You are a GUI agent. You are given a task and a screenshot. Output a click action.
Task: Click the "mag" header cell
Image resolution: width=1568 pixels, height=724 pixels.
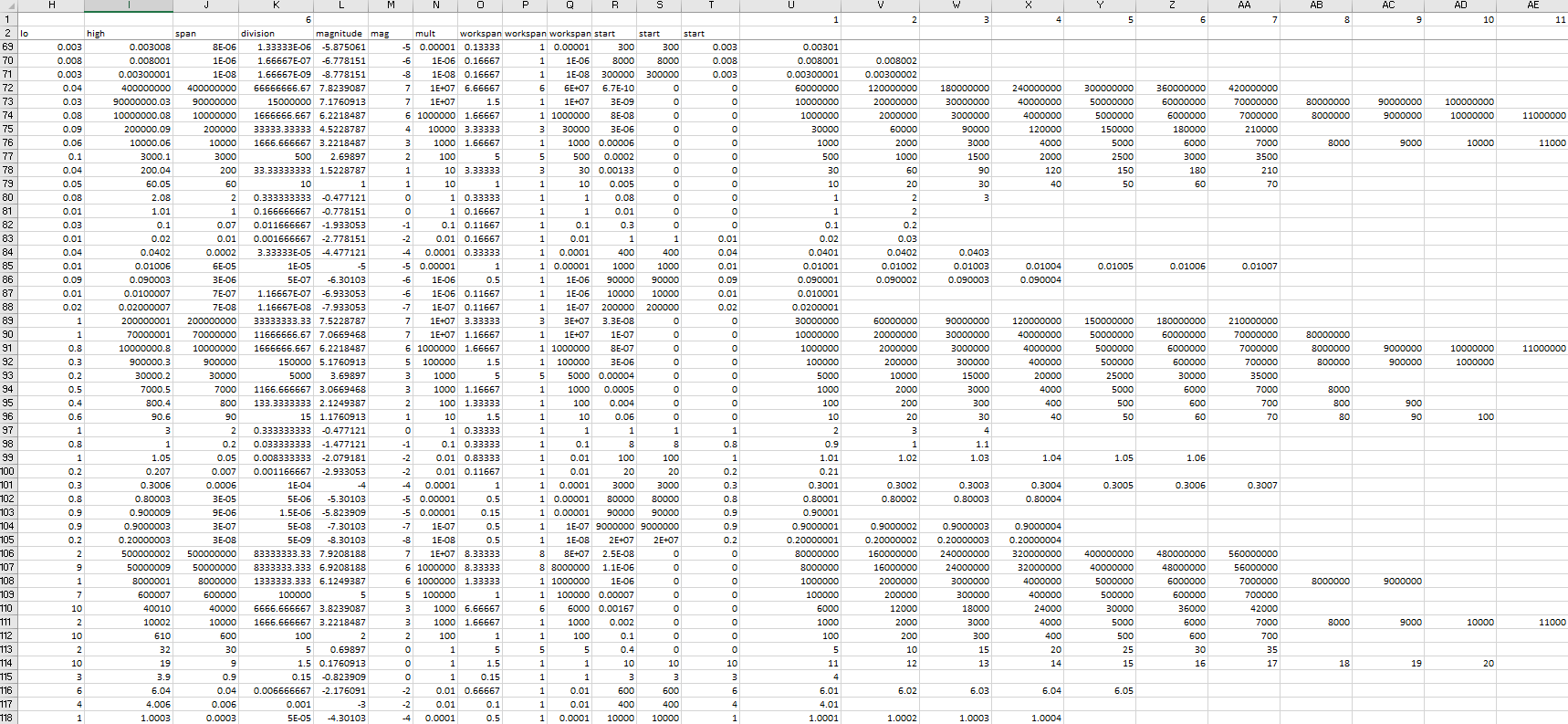tap(390, 33)
